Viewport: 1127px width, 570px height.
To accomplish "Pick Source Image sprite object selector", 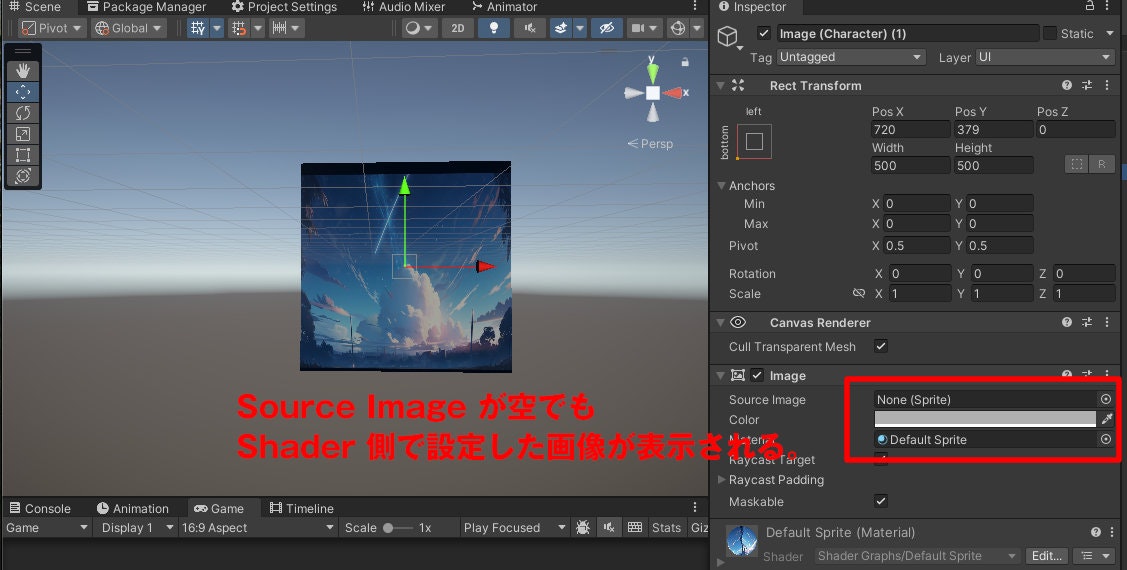I will (x=1105, y=399).
